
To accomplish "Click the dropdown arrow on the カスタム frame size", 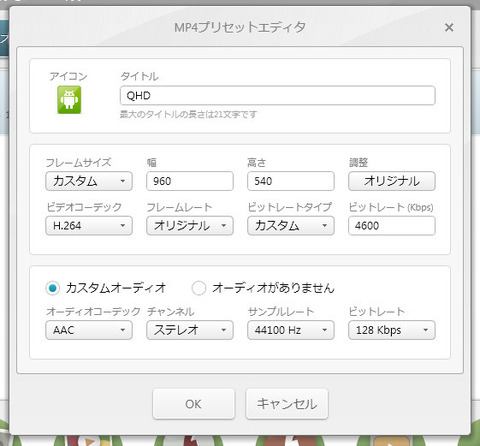I will click(123, 181).
